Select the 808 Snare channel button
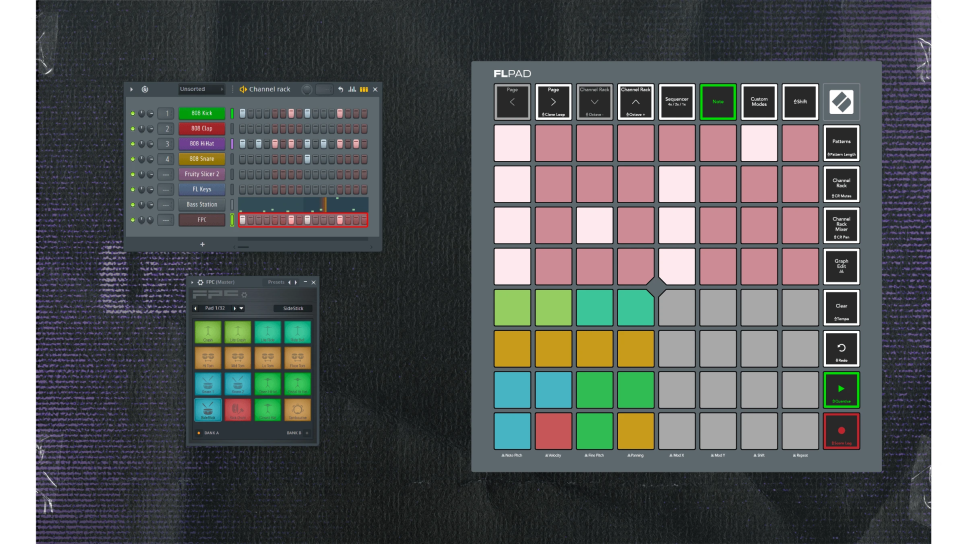Viewport: 966px width, 544px height. click(202, 159)
